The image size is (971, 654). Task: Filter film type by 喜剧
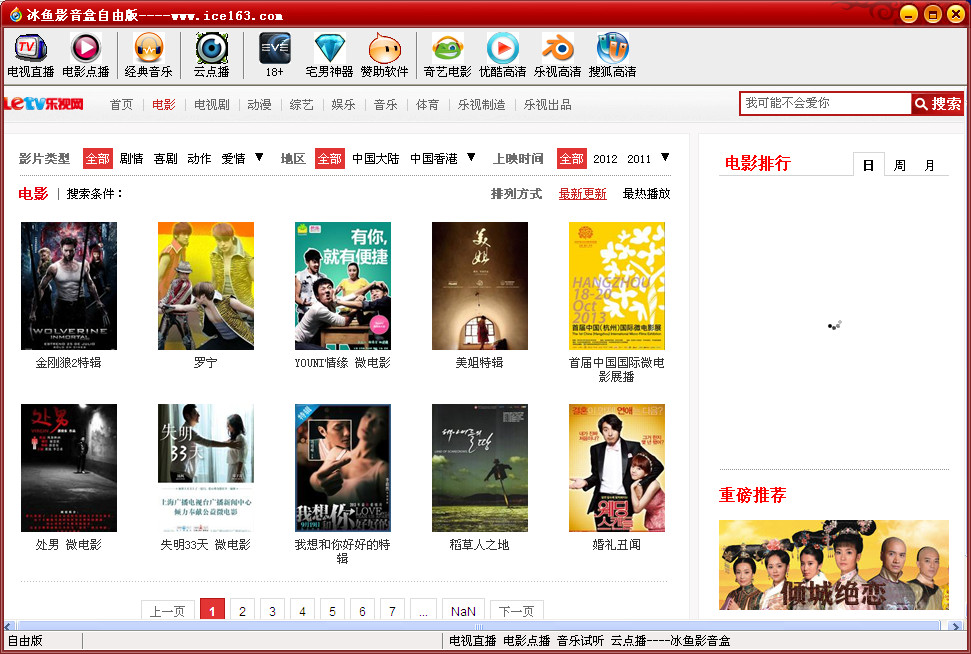point(165,159)
